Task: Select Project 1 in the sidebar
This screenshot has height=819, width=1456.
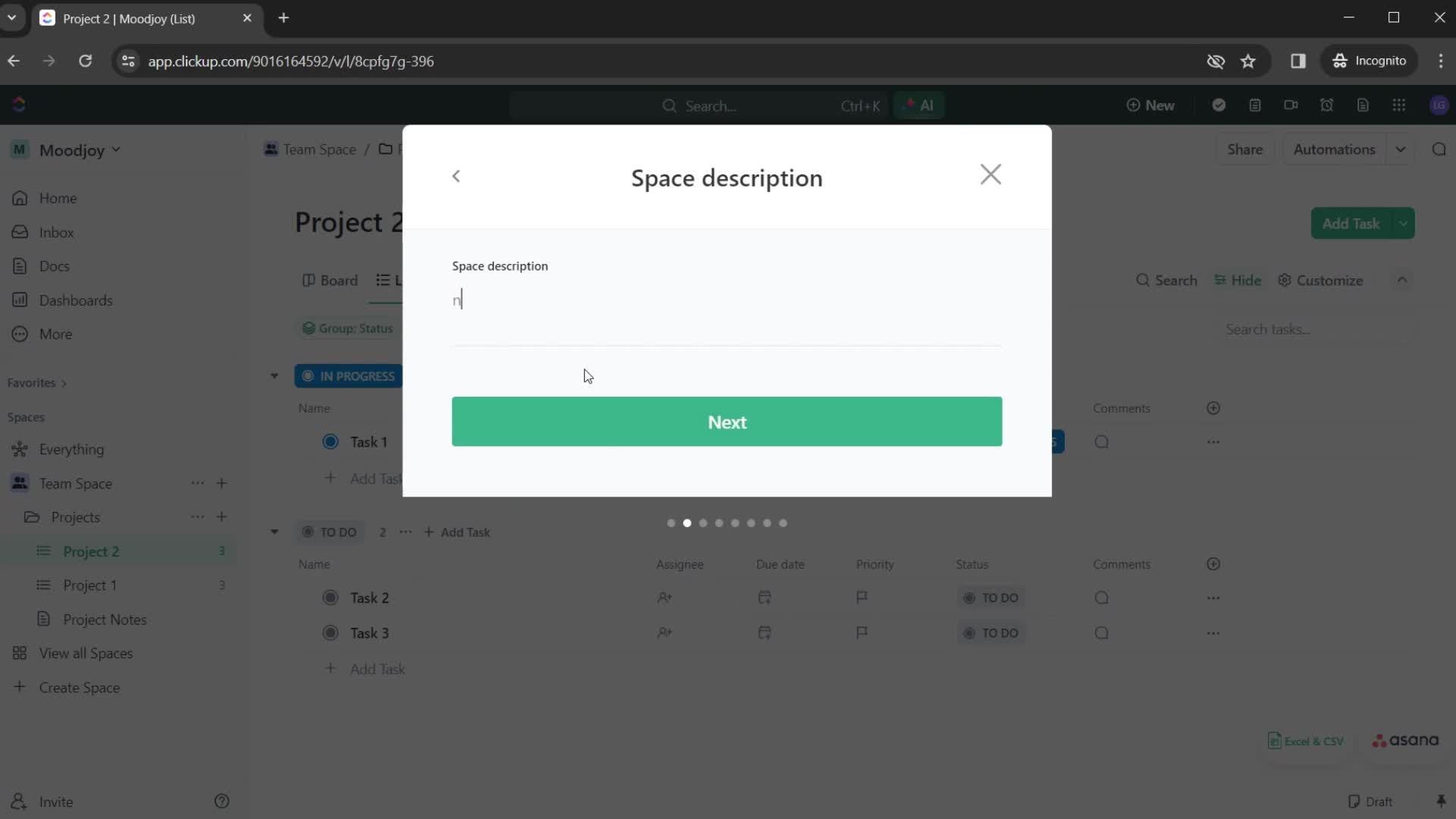Action: click(x=90, y=585)
